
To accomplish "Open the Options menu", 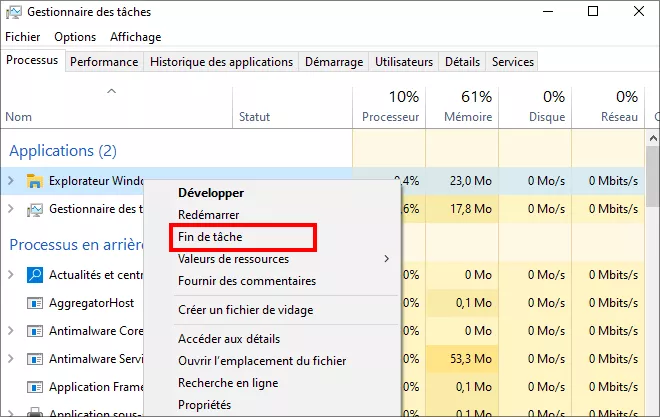I will click(x=75, y=37).
